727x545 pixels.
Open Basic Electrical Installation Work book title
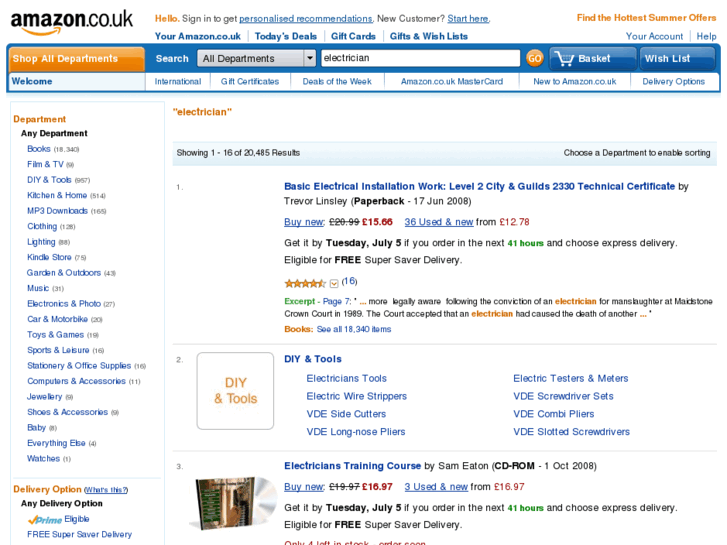(479, 186)
